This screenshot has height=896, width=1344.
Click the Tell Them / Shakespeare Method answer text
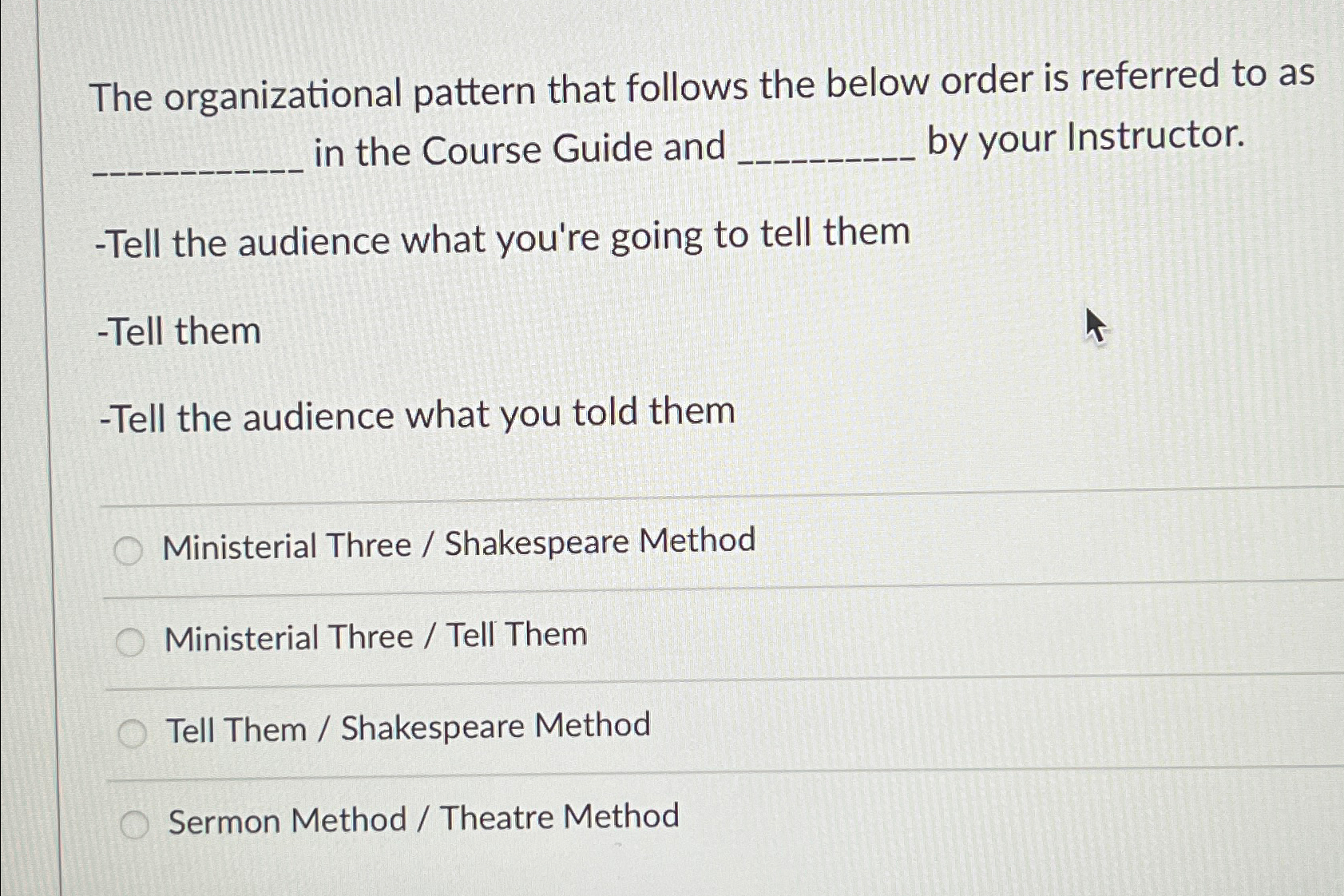(x=406, y=725)
